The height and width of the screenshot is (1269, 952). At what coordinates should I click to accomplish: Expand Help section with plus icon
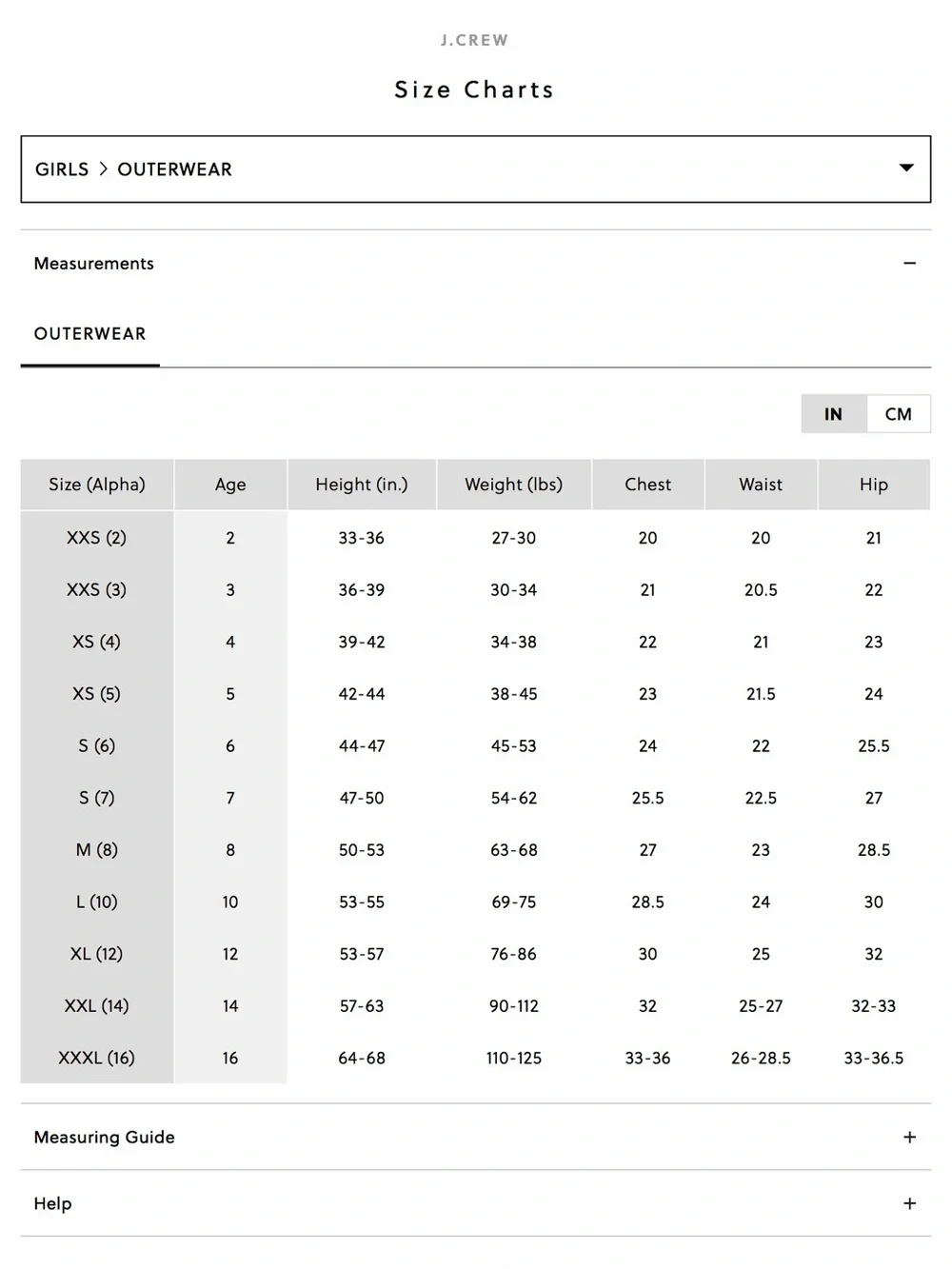[909, 1203]
